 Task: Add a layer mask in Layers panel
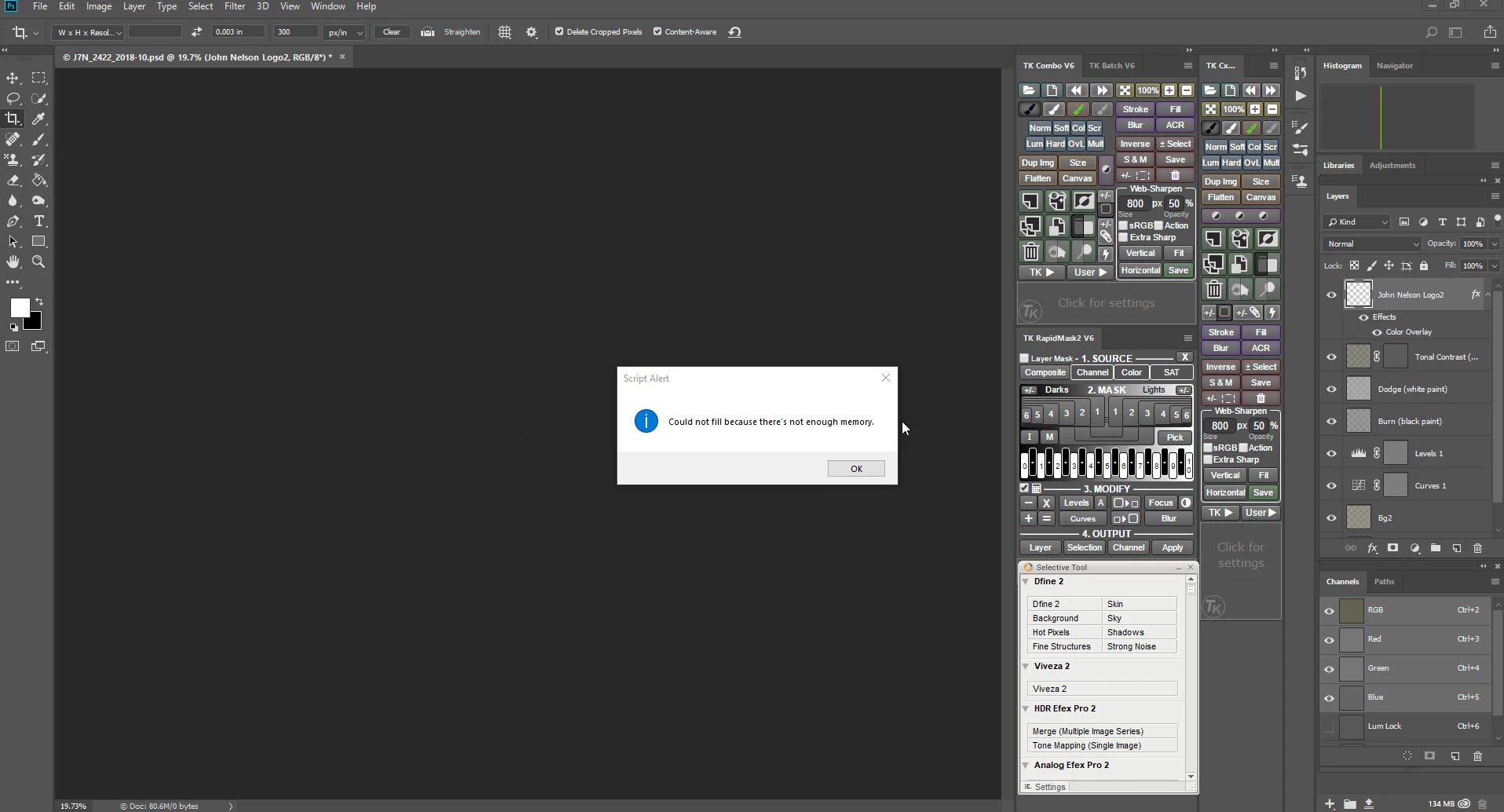click(1392, 548)
